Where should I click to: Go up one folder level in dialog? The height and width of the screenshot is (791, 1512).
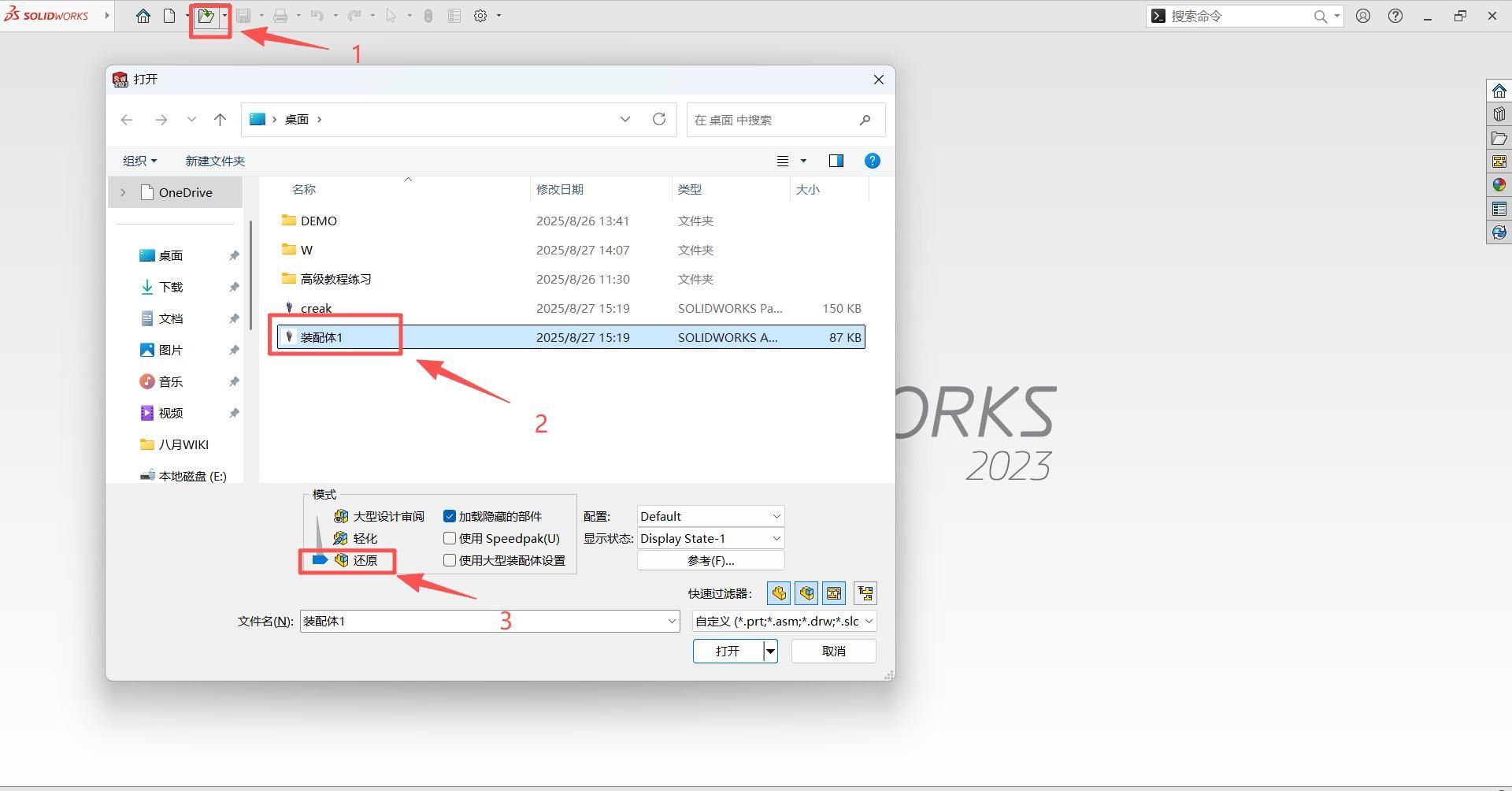pyautogui.click(x=220, y=120)
